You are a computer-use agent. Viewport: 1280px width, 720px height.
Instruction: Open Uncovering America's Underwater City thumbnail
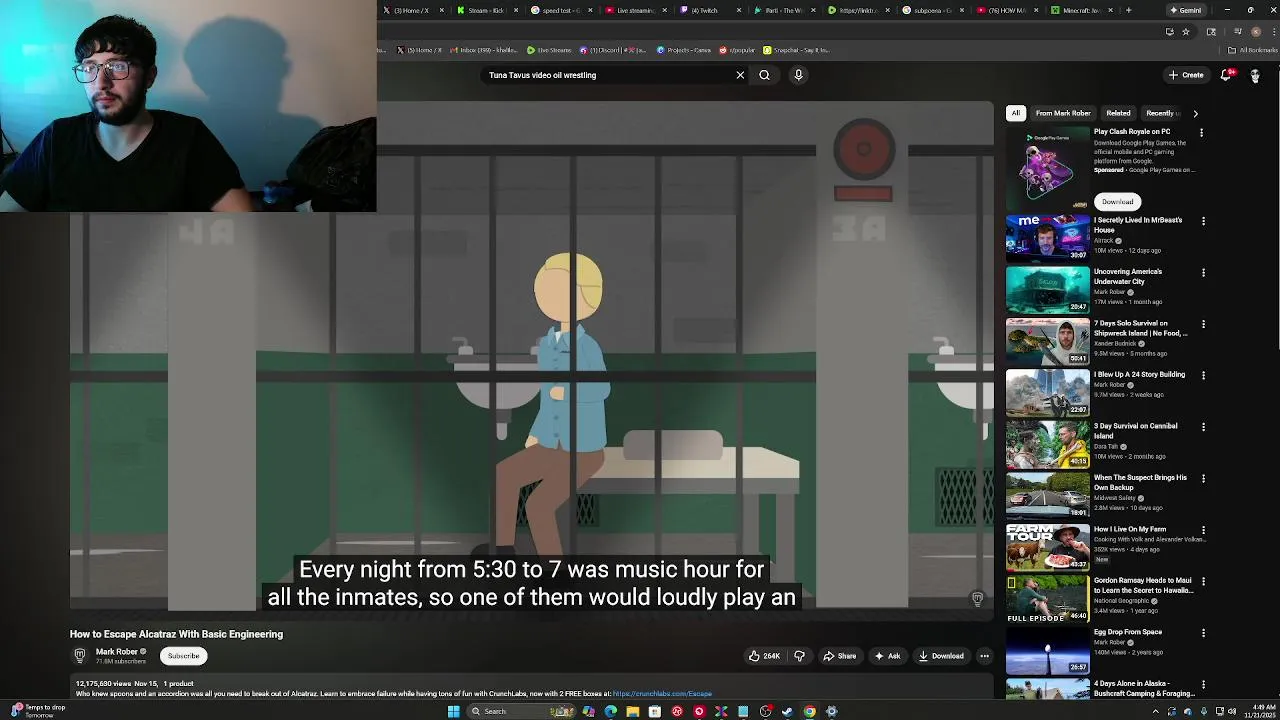click(1048, 289)
